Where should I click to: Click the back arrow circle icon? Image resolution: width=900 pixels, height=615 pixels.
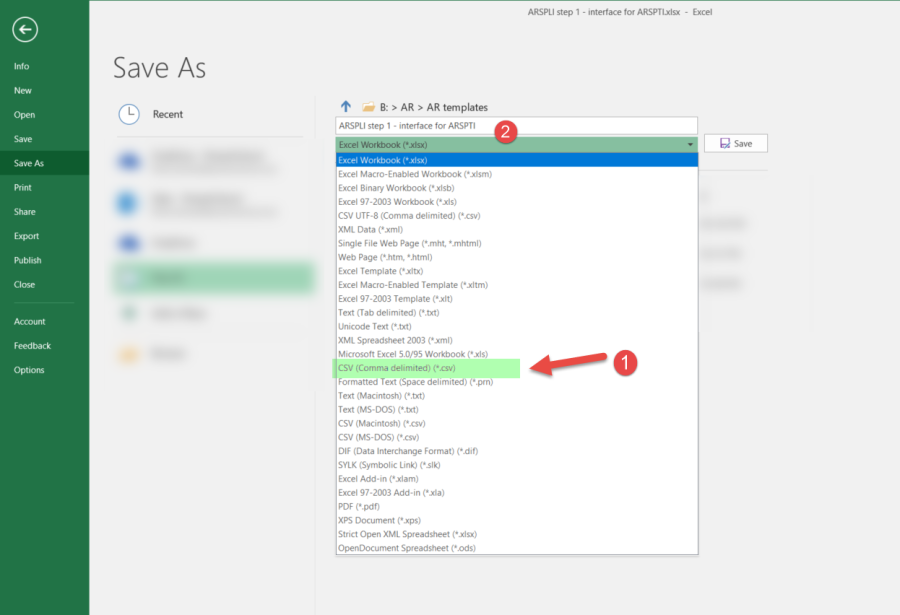pyautogui.click(x=25, y=30)
